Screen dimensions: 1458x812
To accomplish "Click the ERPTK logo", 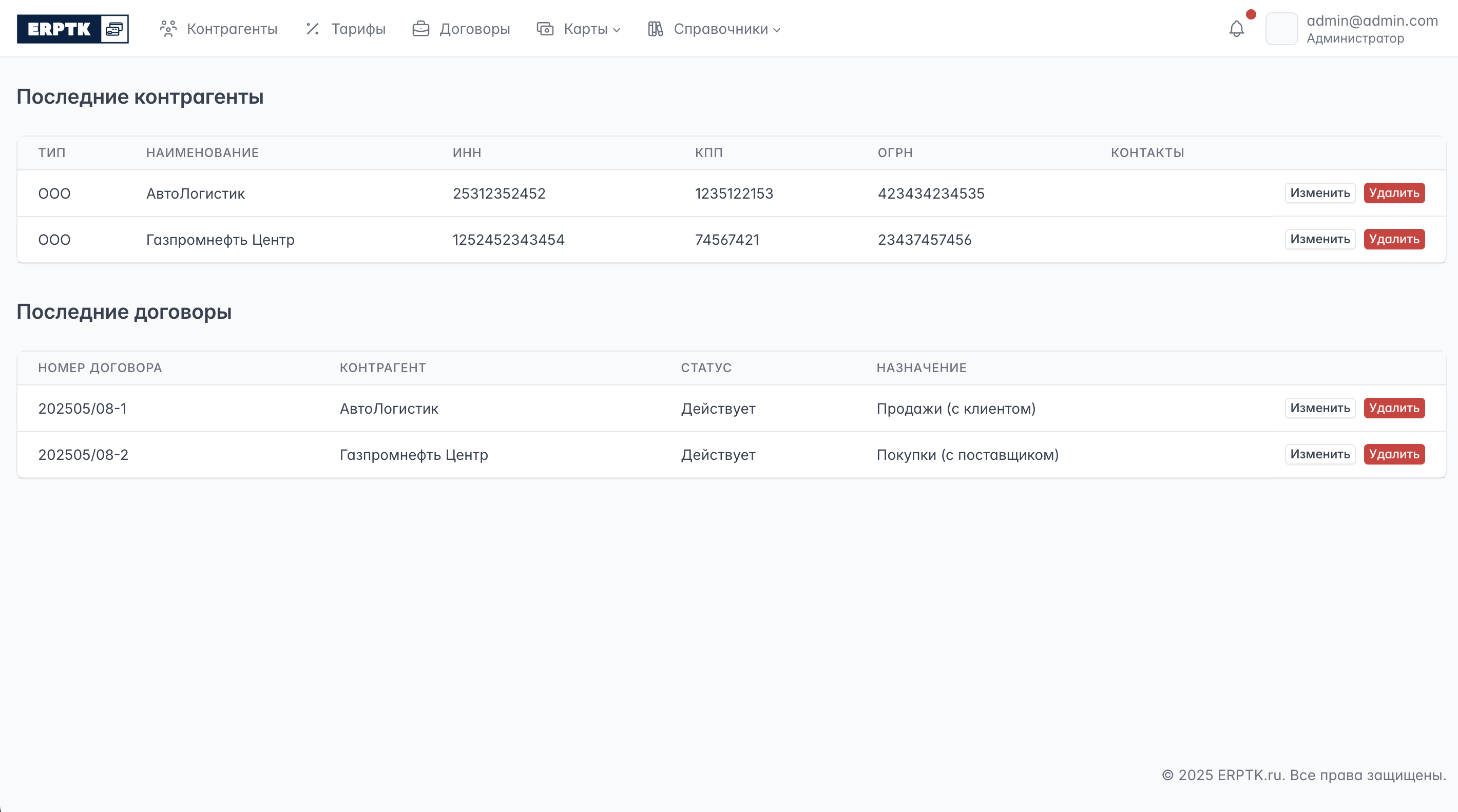I will click(x=72, y=29).
